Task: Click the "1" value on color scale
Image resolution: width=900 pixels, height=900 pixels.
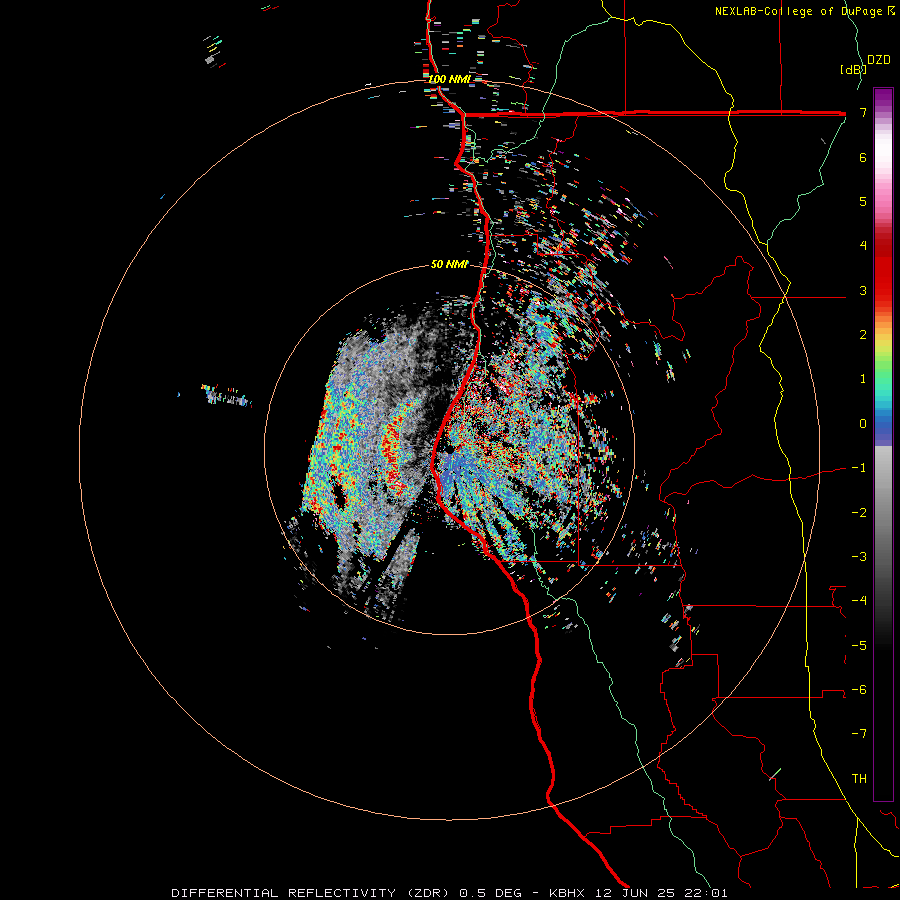Action: pos(863,379)
